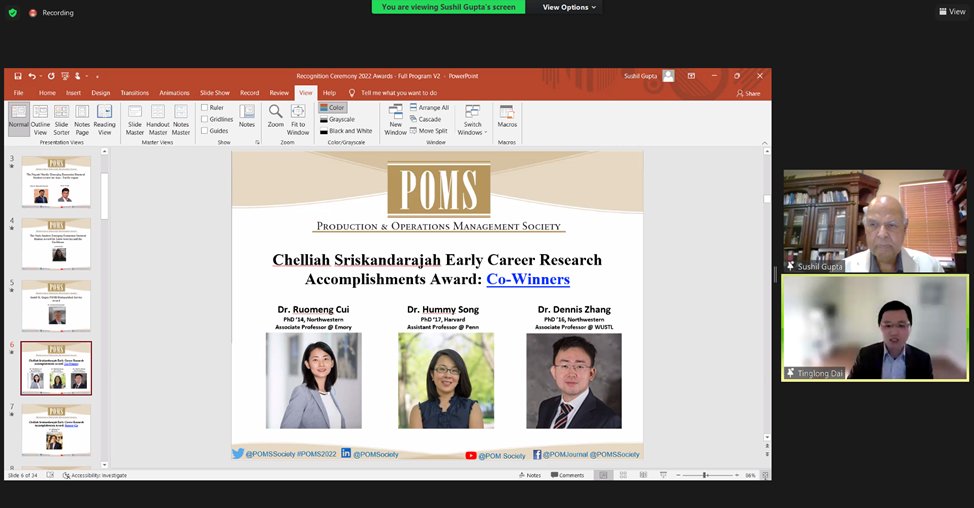The height and width of the screenshot is (508, 974).
Task: Start slideshow from quick access toolbar icon
Action: click(x=65, y=76)
